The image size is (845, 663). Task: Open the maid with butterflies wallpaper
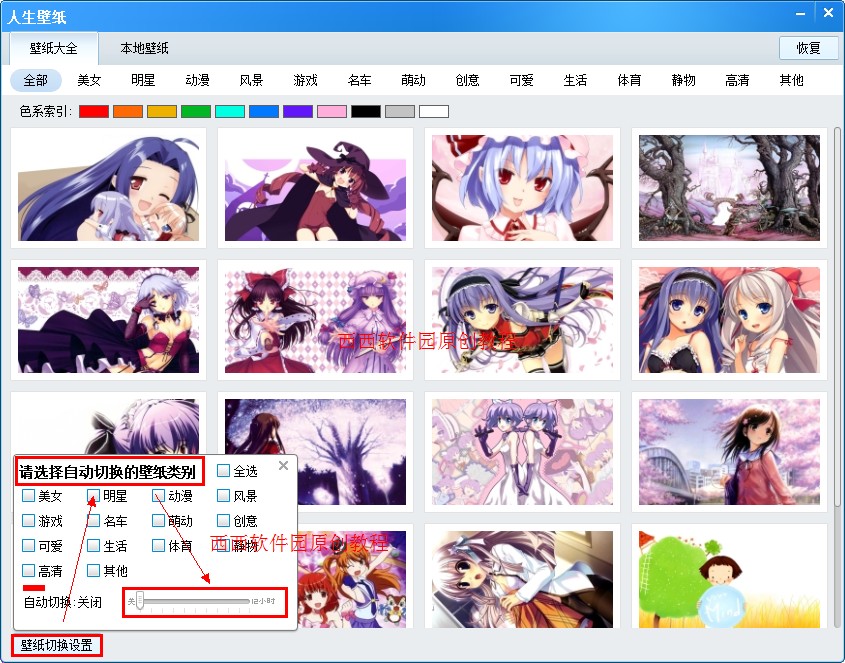[108, 320]
